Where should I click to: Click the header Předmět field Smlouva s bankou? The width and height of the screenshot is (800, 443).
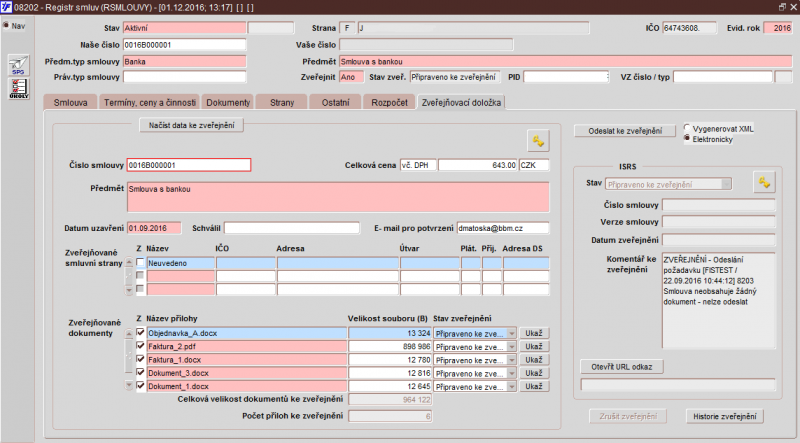tap(565, 62)
